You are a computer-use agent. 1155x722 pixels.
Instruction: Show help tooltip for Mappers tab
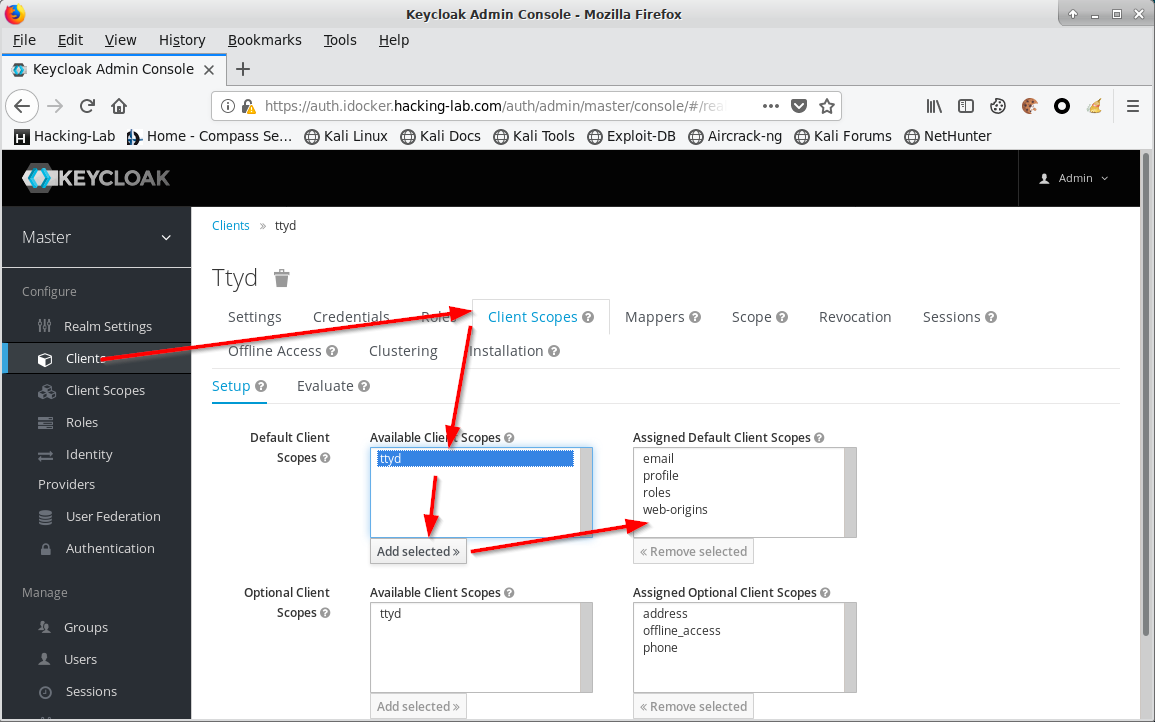point(695,317)
